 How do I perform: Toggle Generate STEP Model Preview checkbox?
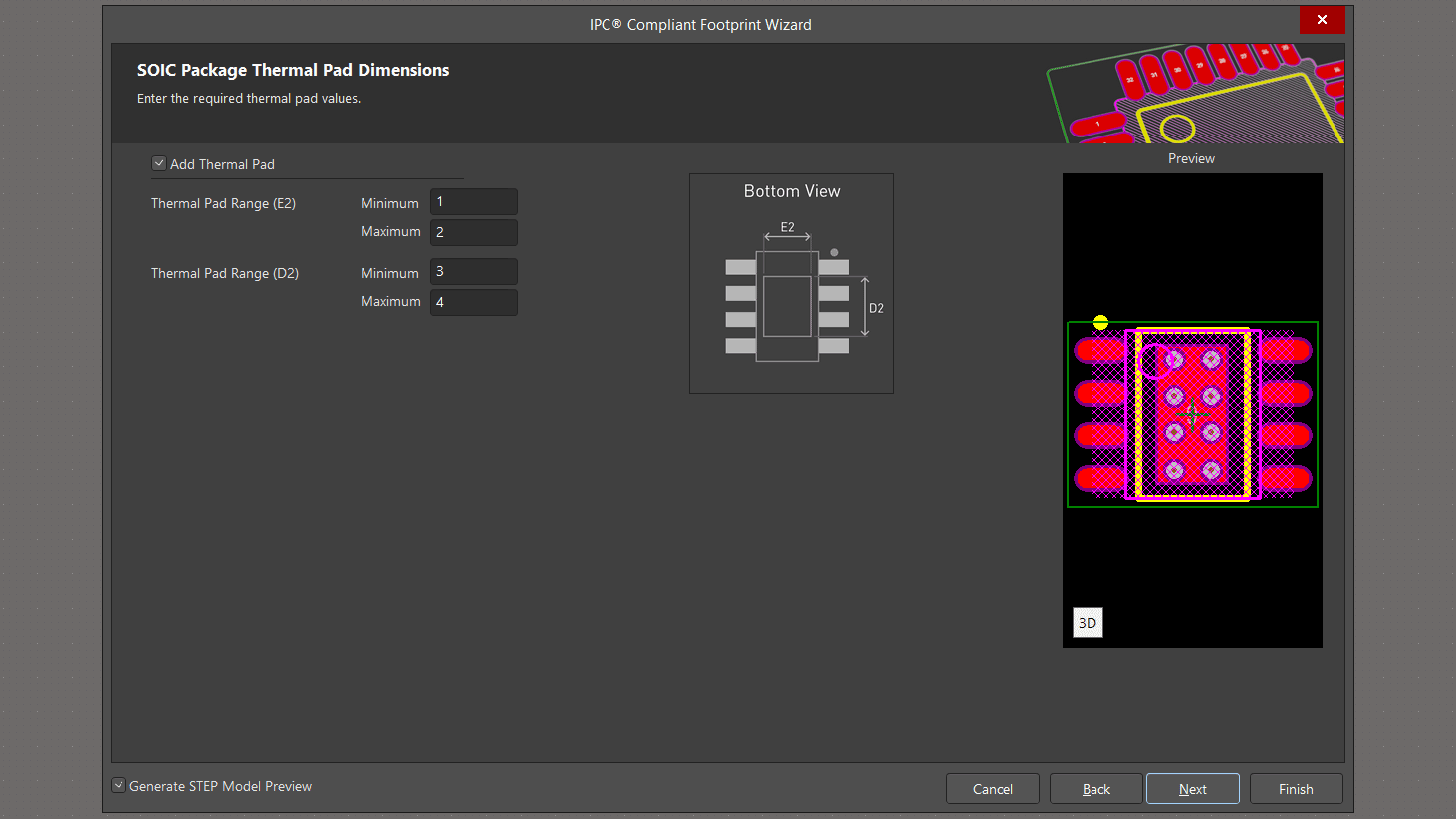(119, 786)
